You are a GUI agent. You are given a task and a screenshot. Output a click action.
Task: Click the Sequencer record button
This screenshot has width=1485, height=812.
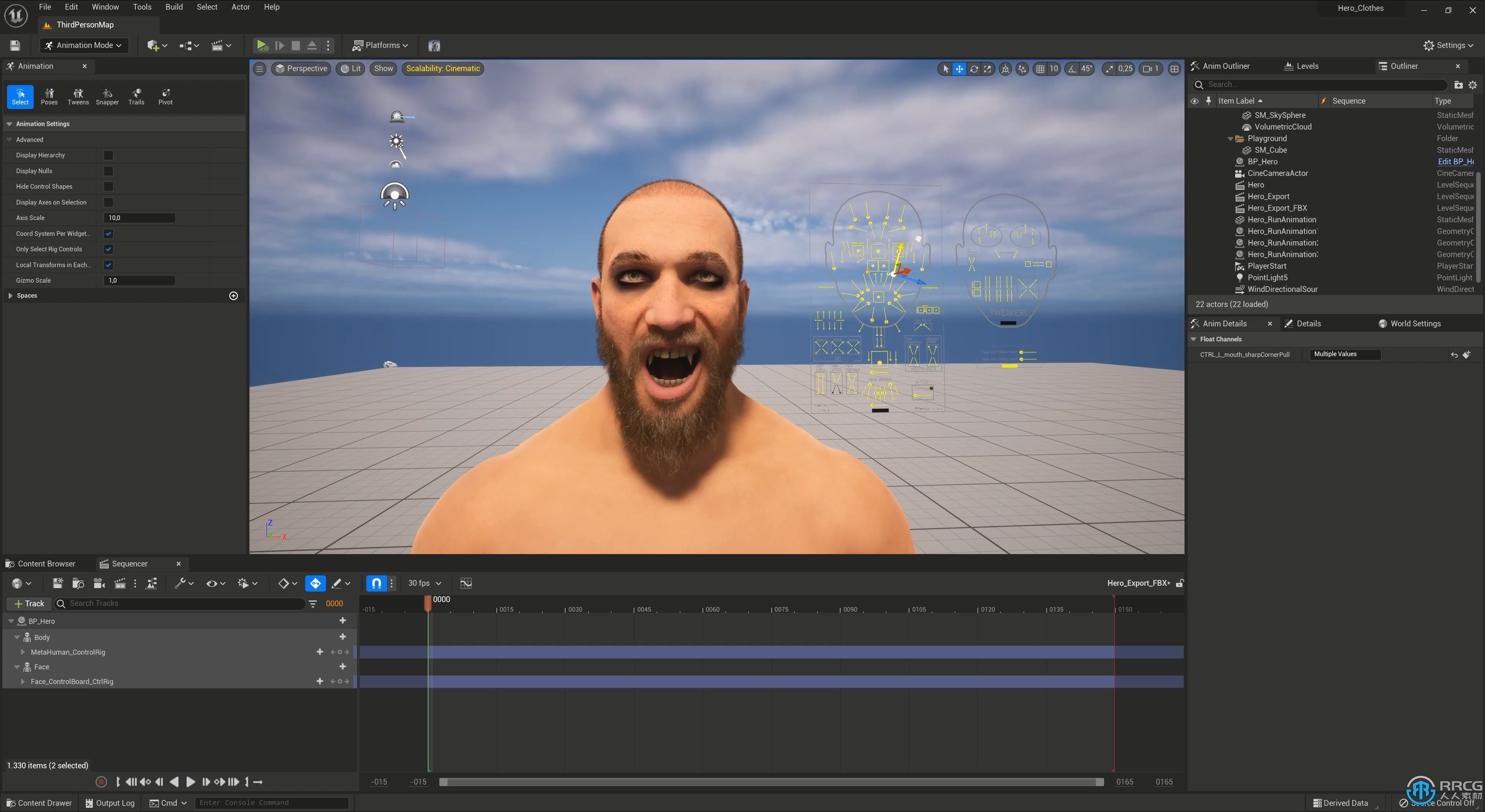point(101,781)
